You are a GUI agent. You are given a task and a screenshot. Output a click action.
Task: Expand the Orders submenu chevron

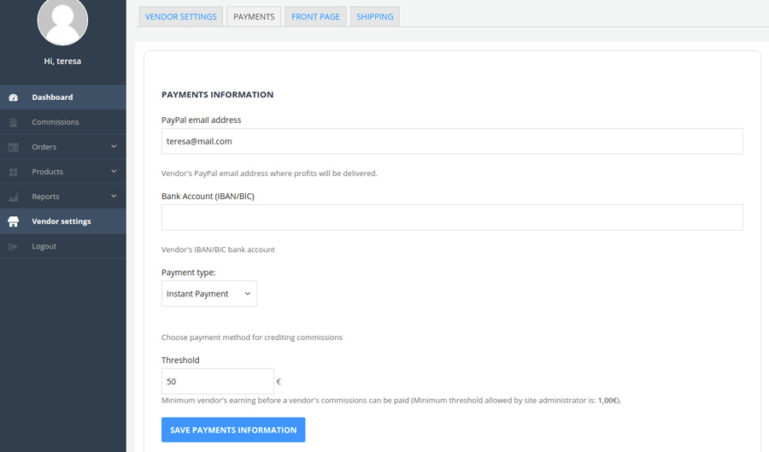pyautogui.click(x=114, y=147)
